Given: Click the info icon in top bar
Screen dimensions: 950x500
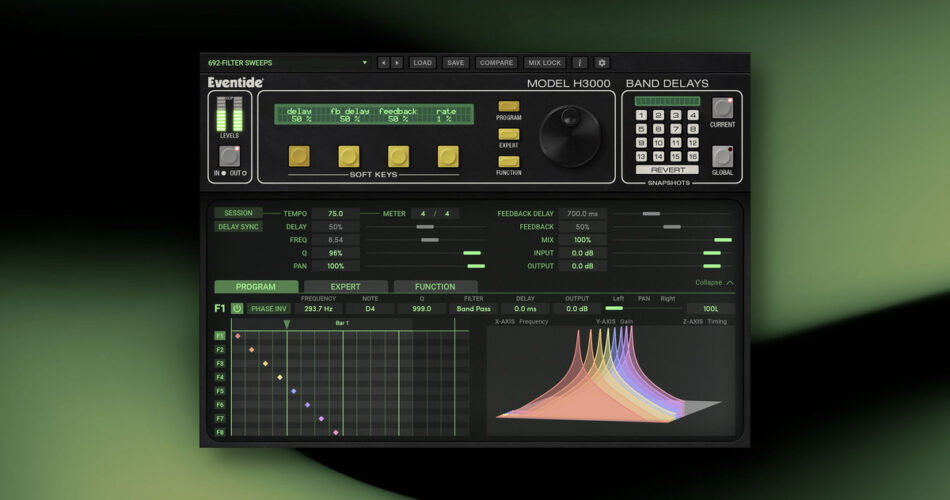Looking at the screenshot, I should [579, 63].
